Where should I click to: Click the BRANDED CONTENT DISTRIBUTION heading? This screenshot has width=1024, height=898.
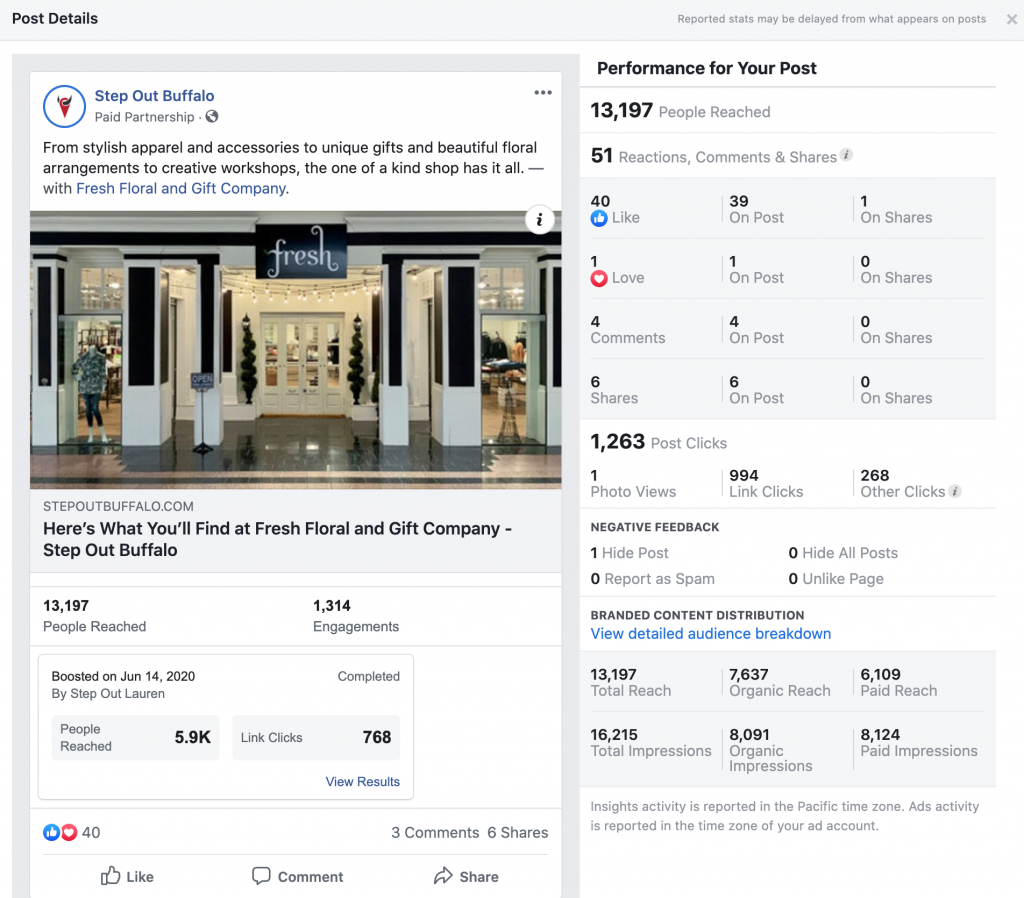[697, 615]
